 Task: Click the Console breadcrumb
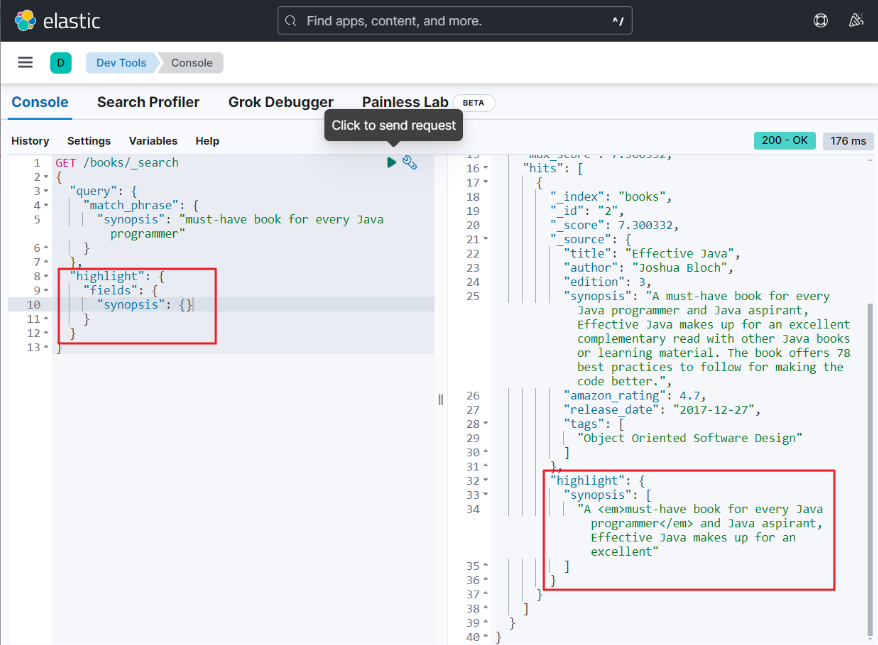[192, 63]
